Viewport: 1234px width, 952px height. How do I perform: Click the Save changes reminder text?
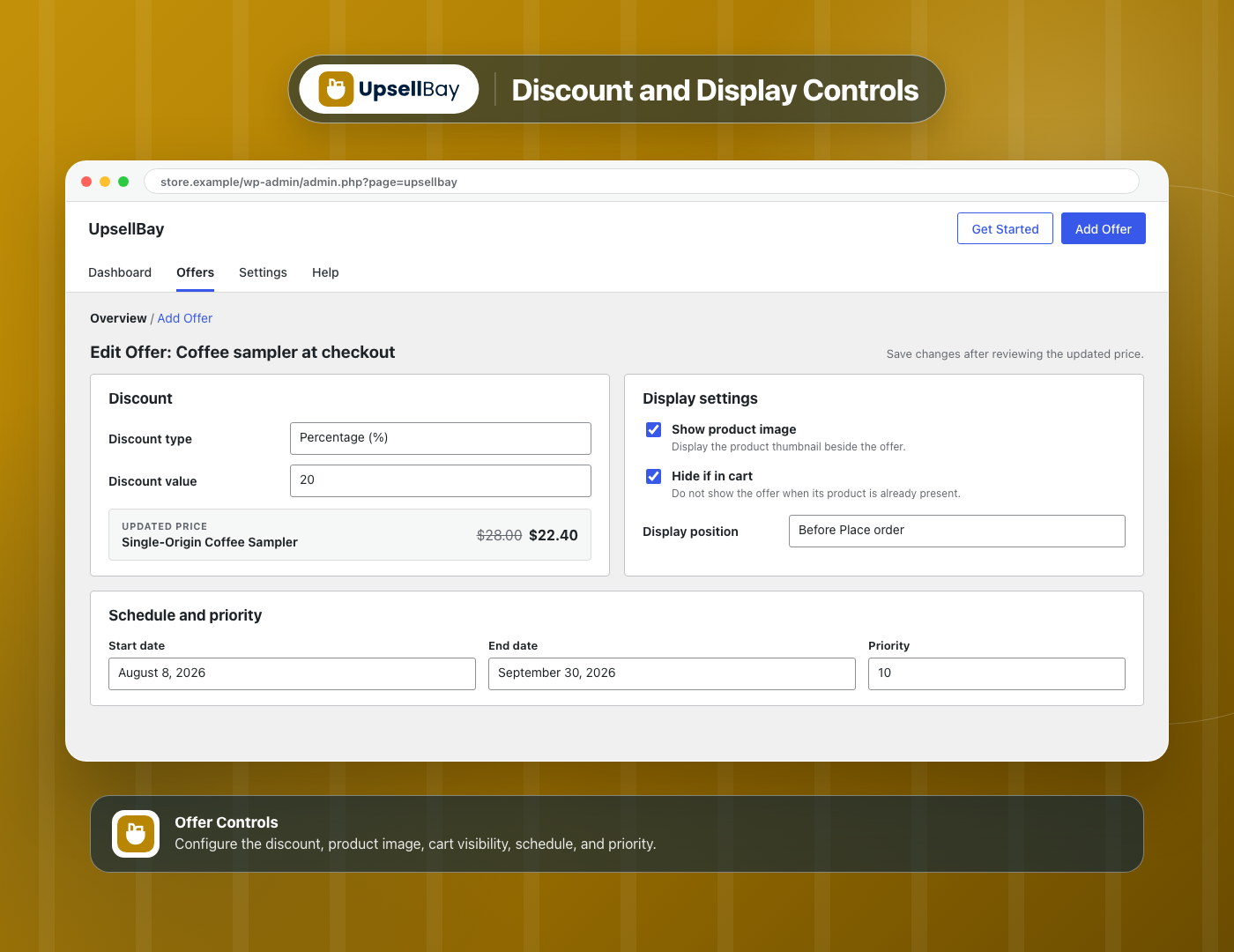coord(1015,354)
